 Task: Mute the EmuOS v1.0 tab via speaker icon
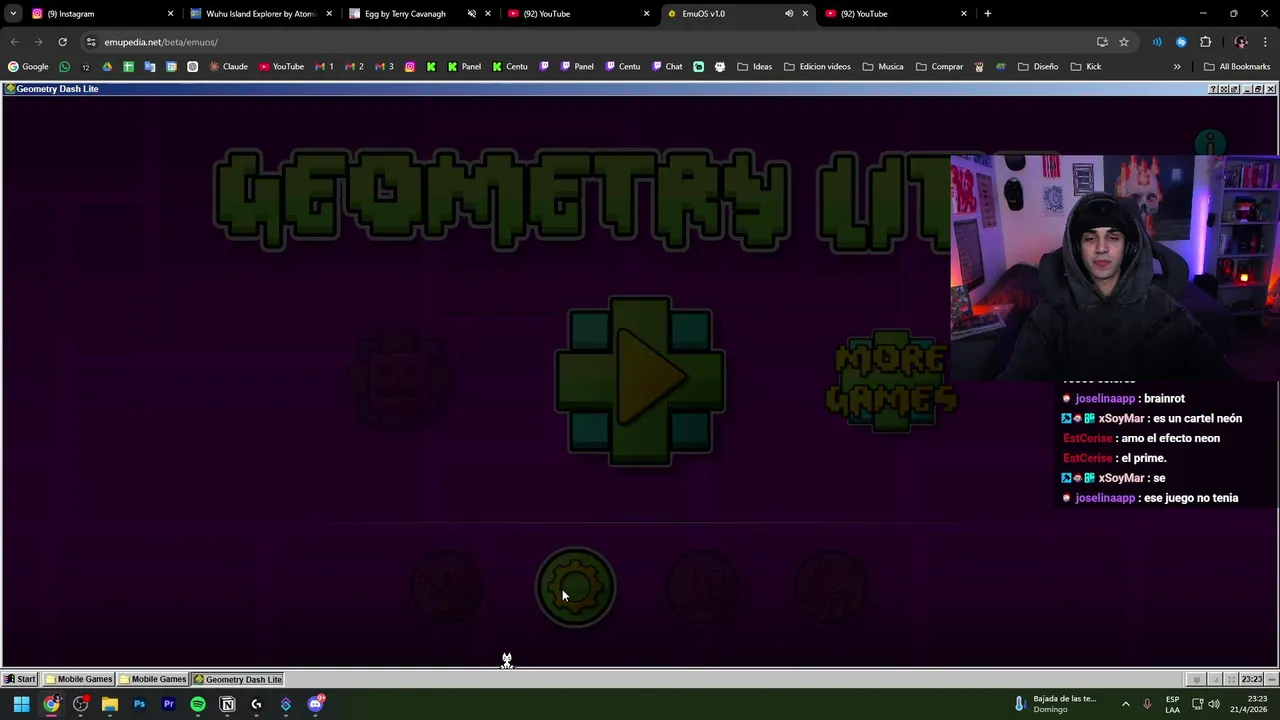coord(789,14)
